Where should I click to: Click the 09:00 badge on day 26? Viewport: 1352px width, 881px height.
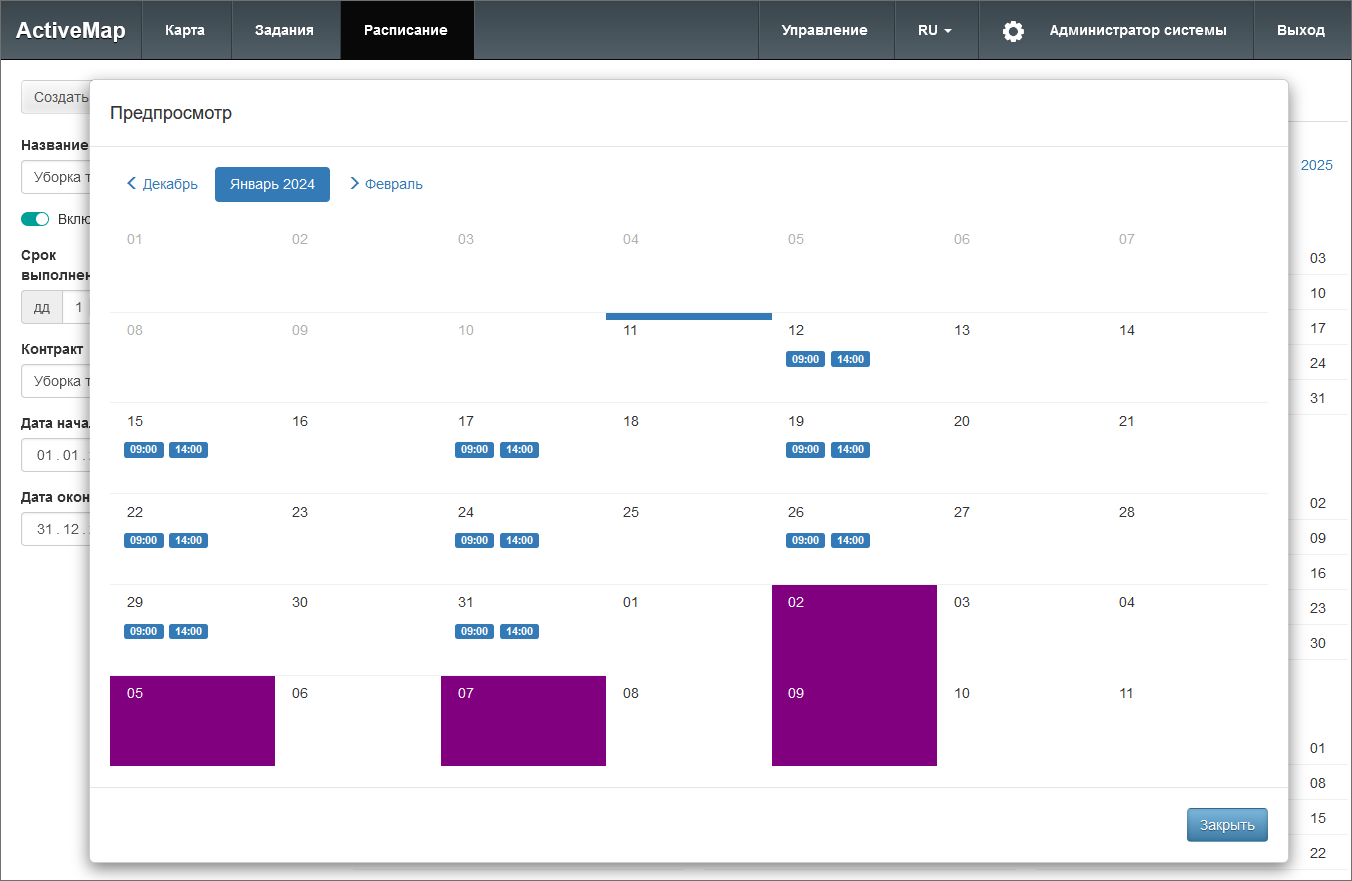coord(805,541)
